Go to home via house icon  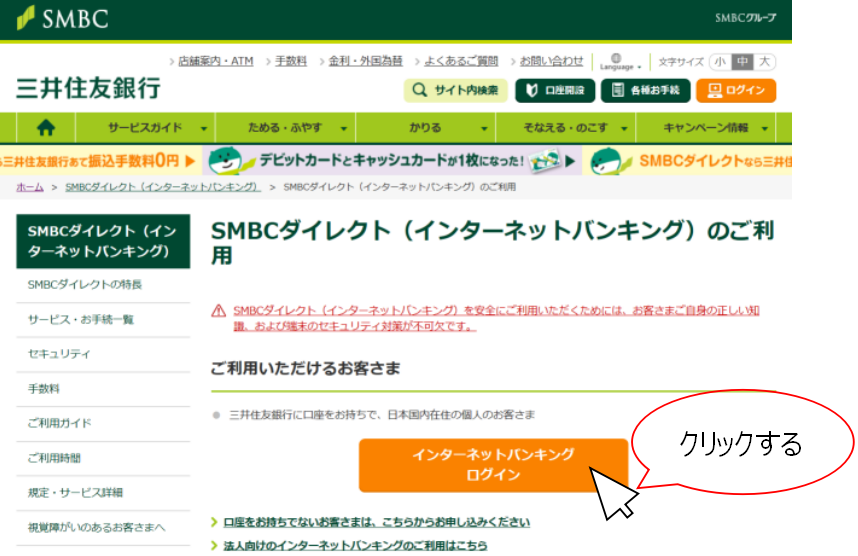(x=46, y=128)
